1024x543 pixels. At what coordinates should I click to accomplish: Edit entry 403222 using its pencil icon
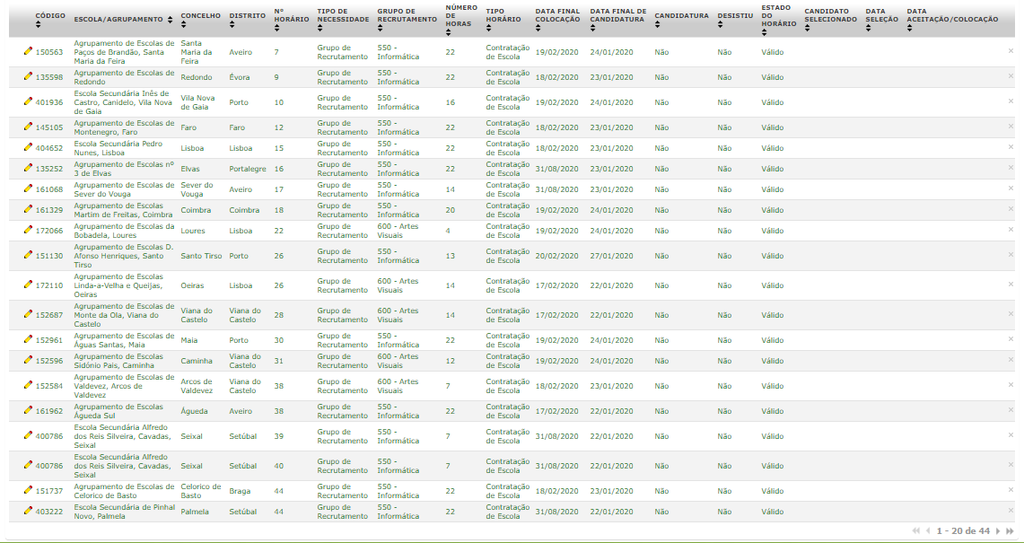pos(28,511)
